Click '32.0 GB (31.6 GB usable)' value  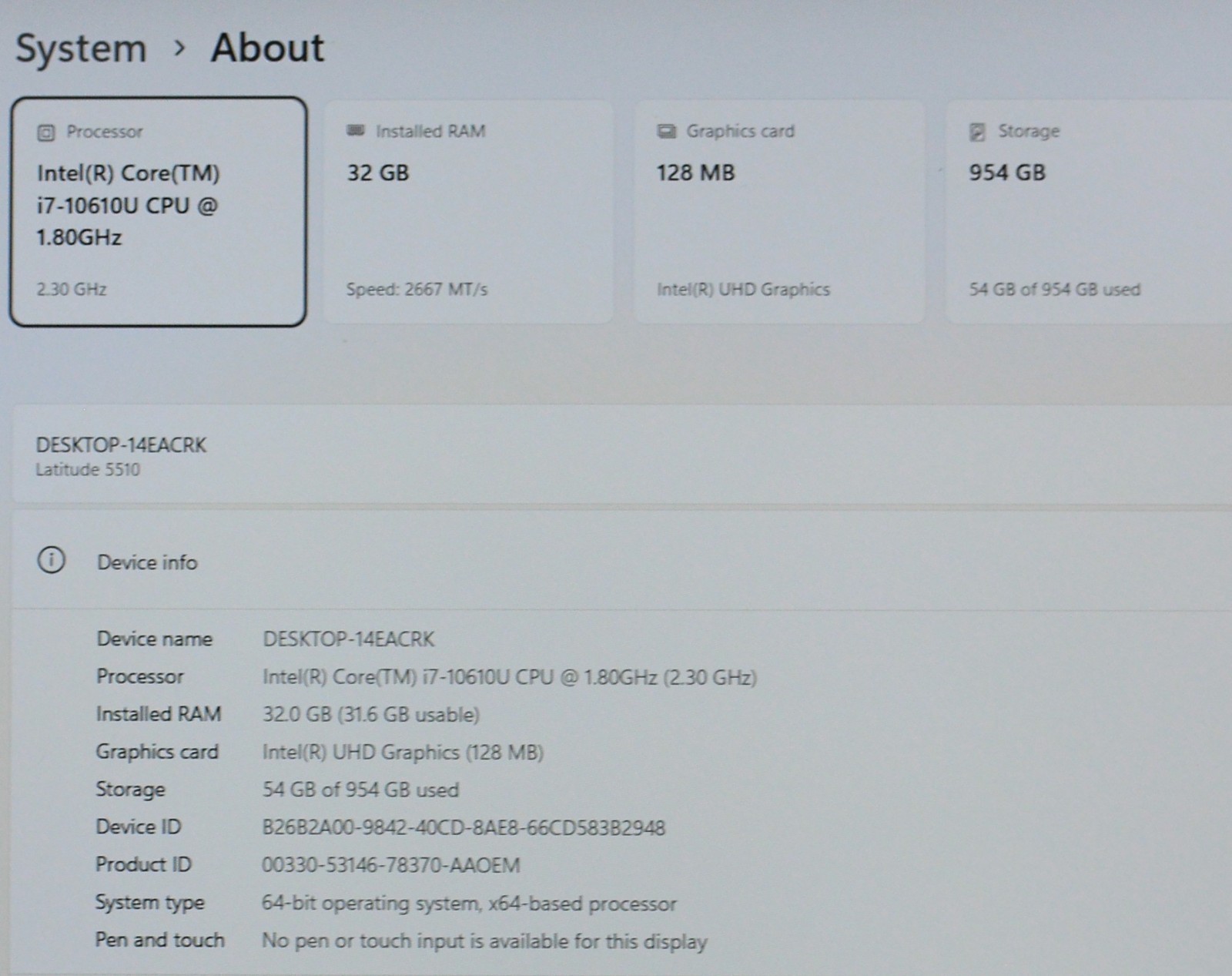click(x=370, y=715)
